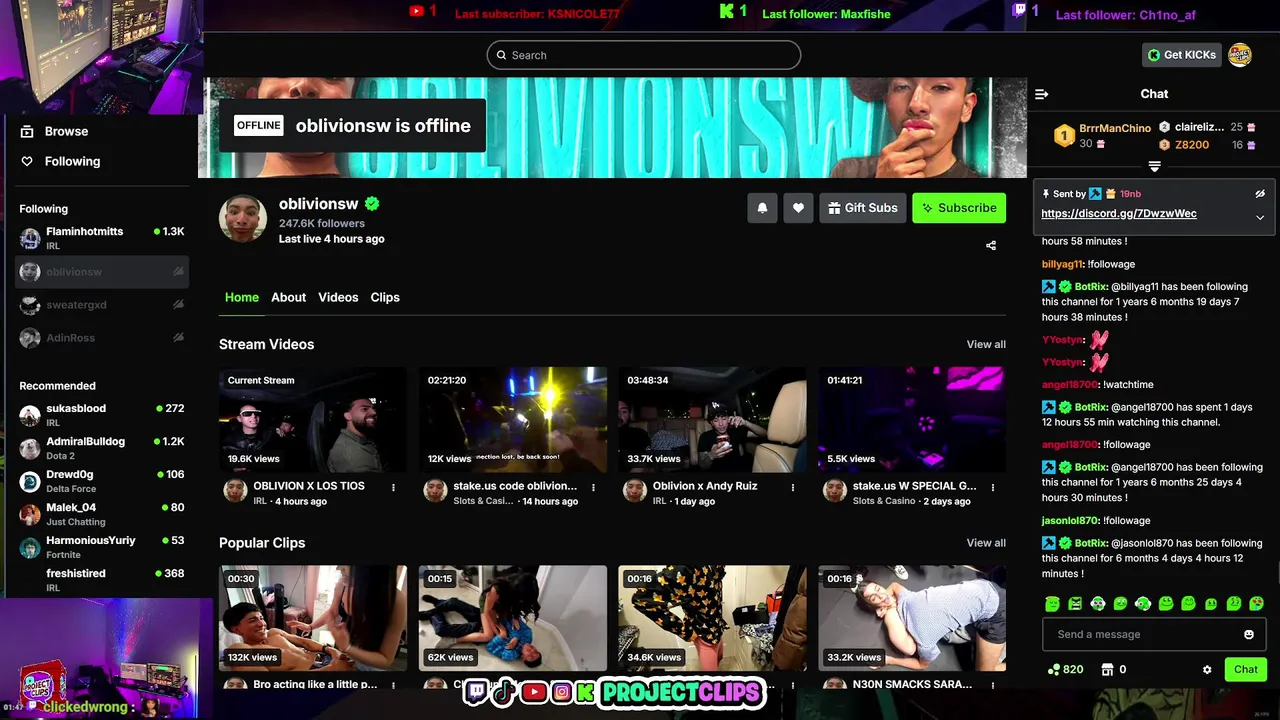1280x720 pixels.
Task: Click the Following heart sidebar icon
Action: pos(27,161)
